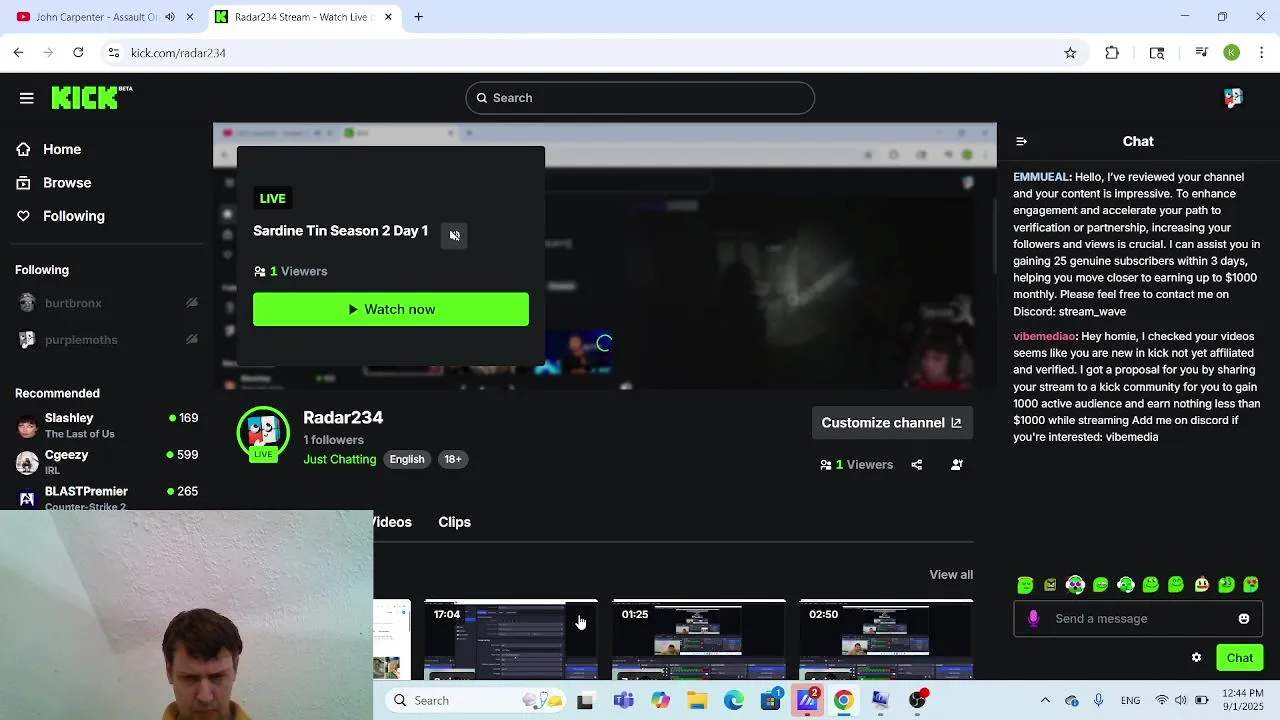The image size is (1280, 720).
Task: Open the Chrome three-dot menu
Action: 1262,53
